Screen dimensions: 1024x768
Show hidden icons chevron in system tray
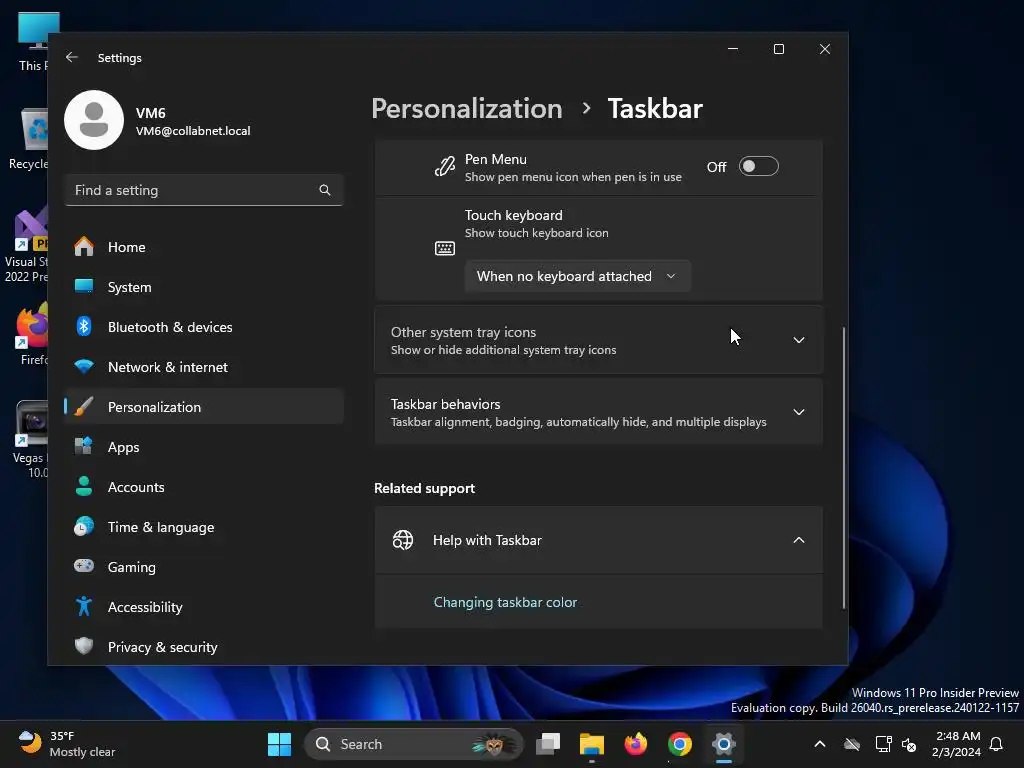pos(820,744)
